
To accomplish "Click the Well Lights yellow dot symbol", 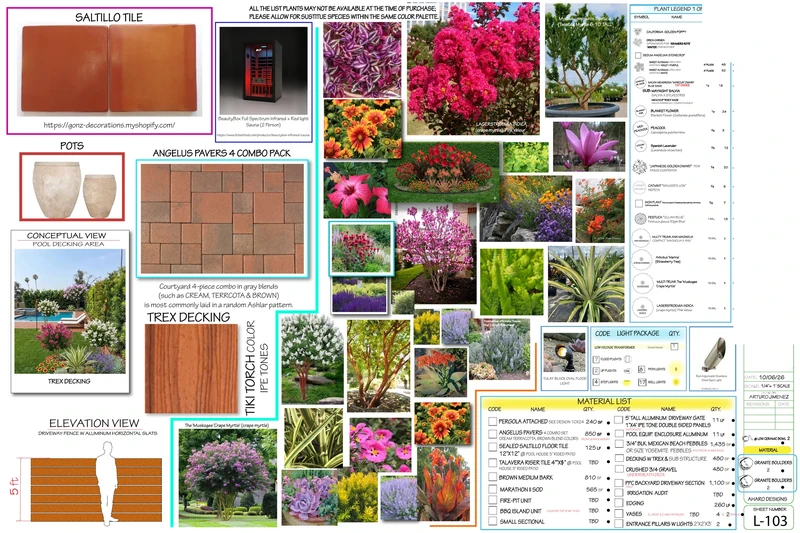I will 677,382.
